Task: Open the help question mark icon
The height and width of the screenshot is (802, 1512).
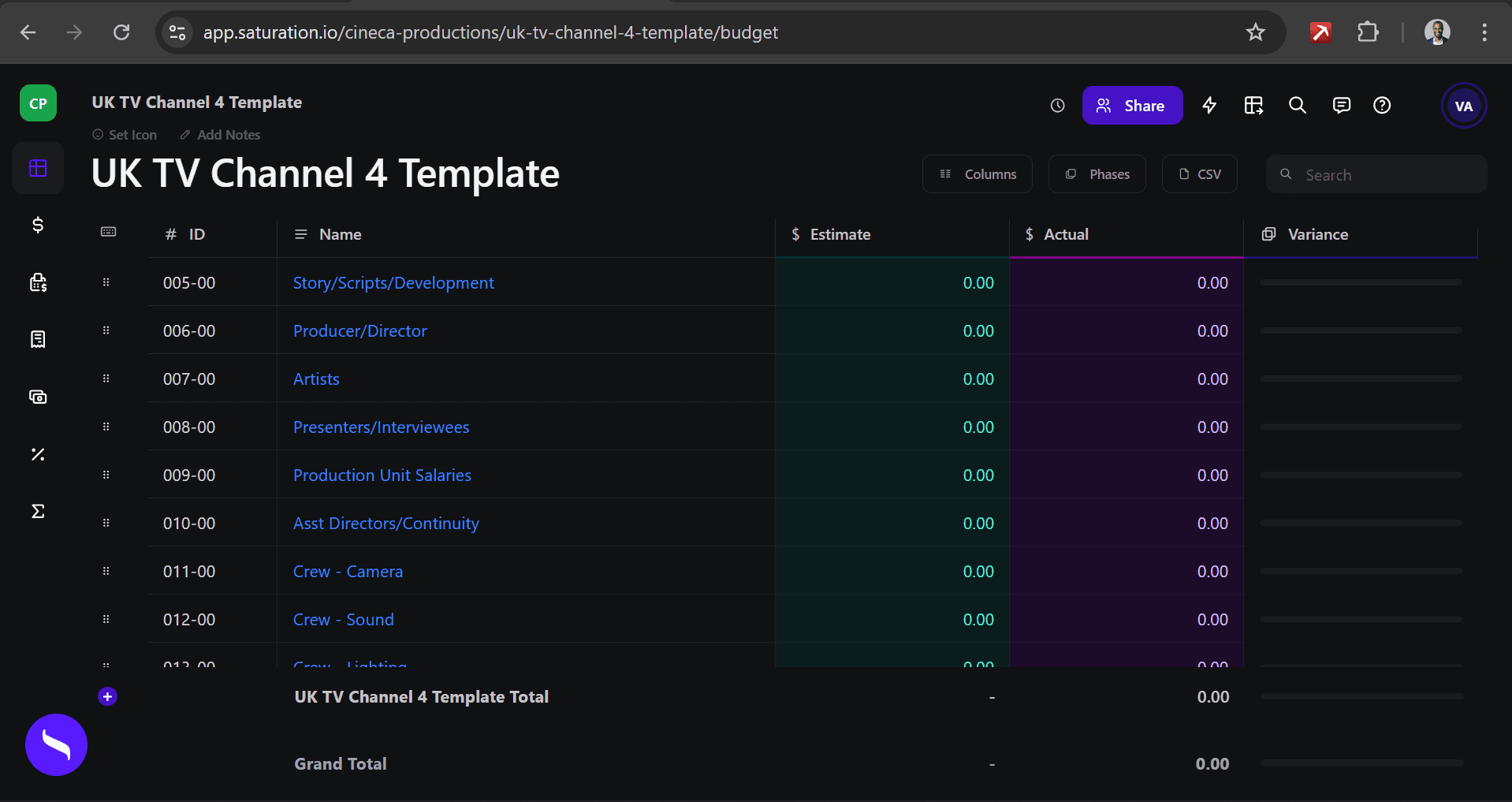Action: coord(1382,106)
